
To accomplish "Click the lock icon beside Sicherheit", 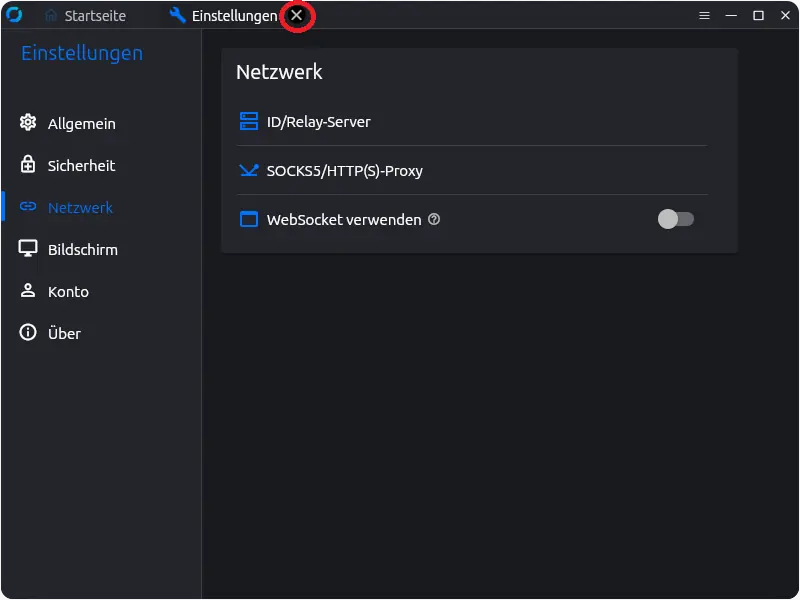I will (x=28, y=165).
